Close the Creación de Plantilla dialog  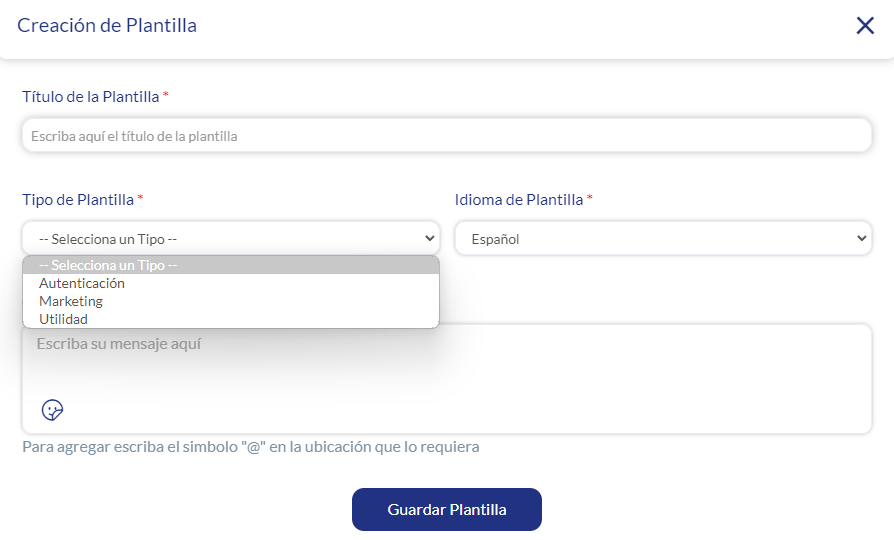865,26
